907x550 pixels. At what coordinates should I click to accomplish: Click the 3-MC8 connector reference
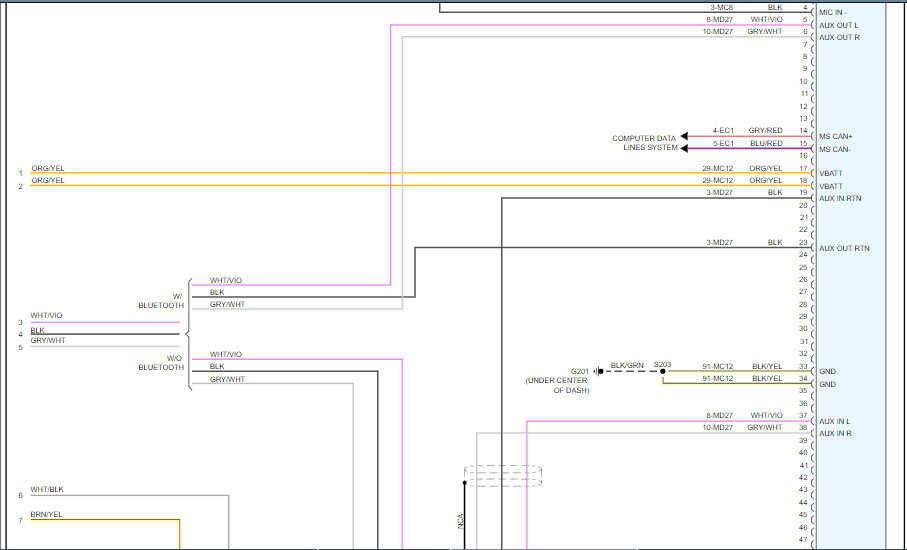click(x=721, y=7)
